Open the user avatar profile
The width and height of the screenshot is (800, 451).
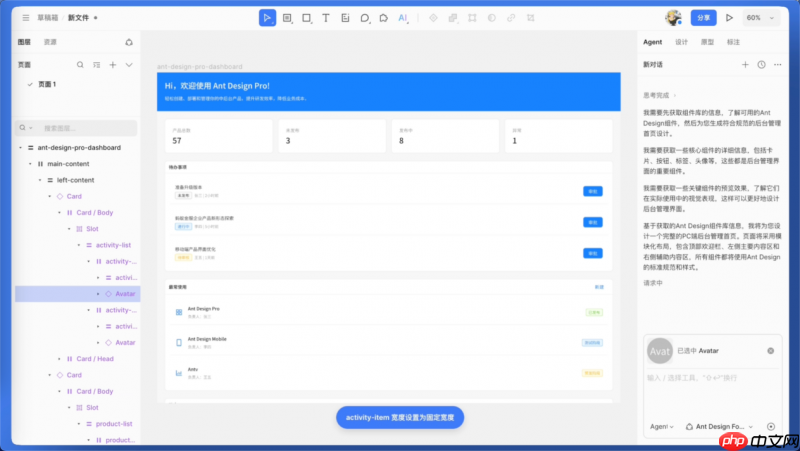point(673,17)
